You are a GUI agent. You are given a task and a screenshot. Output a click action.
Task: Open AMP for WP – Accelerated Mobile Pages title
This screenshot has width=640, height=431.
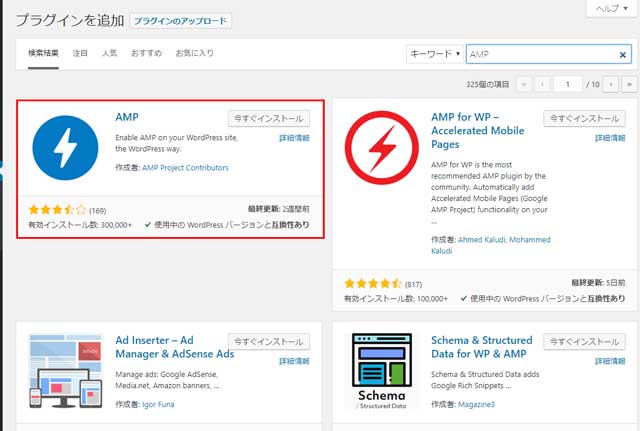pos(478,131)
